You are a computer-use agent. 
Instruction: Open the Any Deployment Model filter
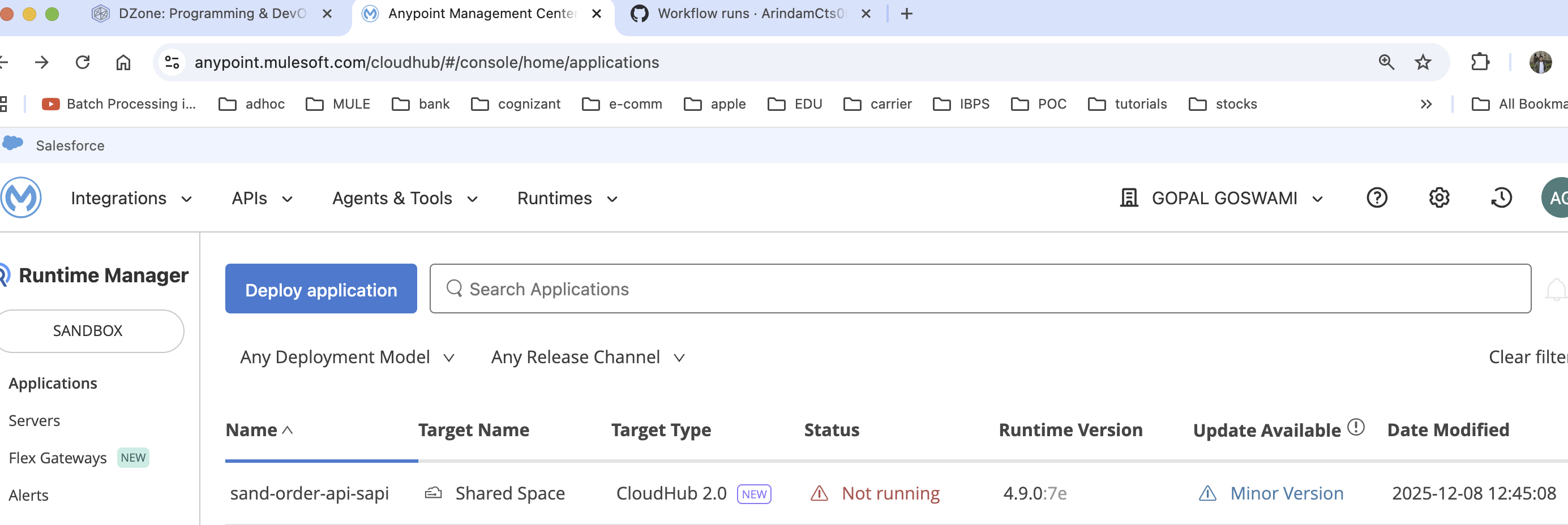point(347,357)
